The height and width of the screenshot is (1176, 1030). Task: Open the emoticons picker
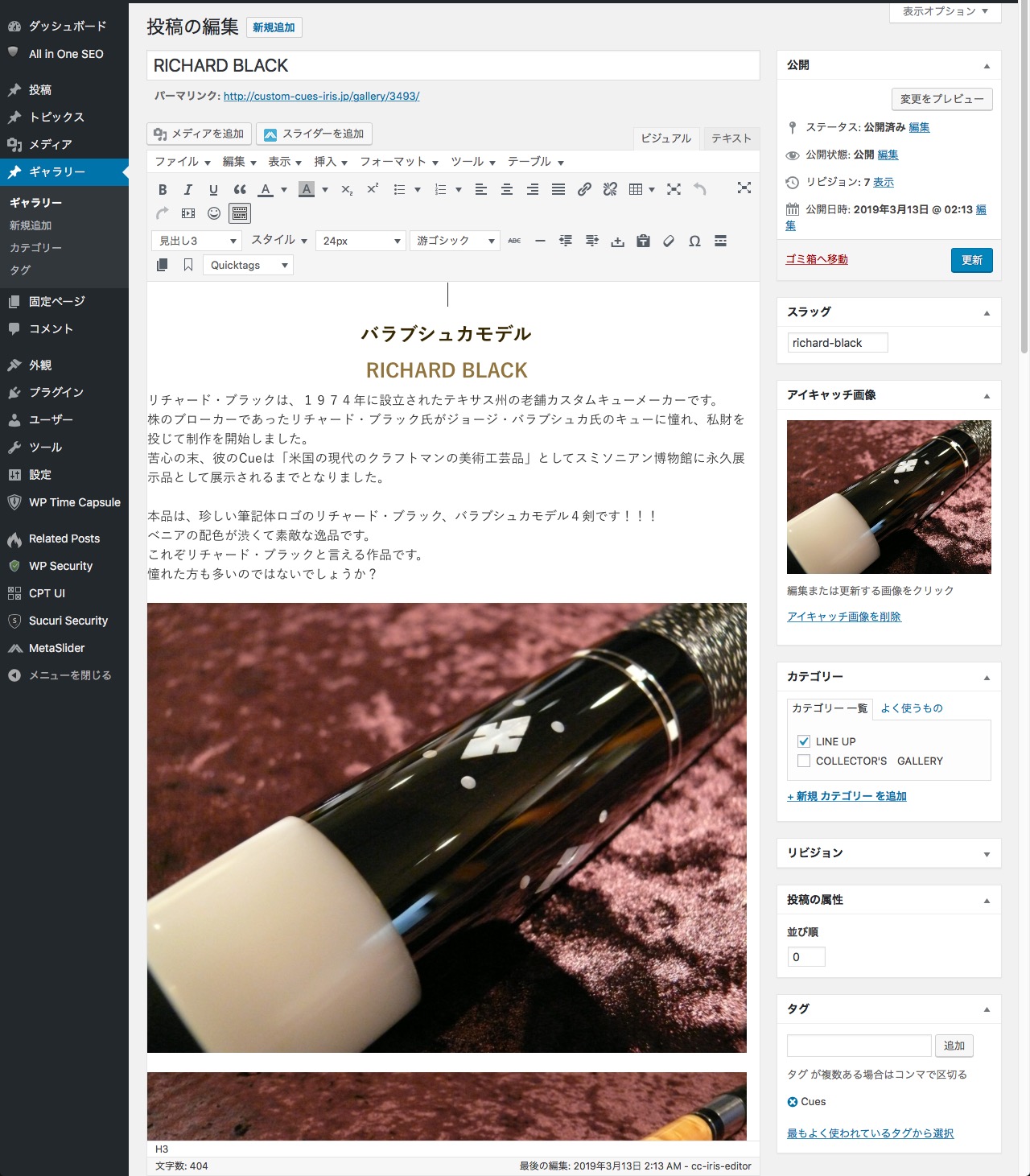click(214, 213)
